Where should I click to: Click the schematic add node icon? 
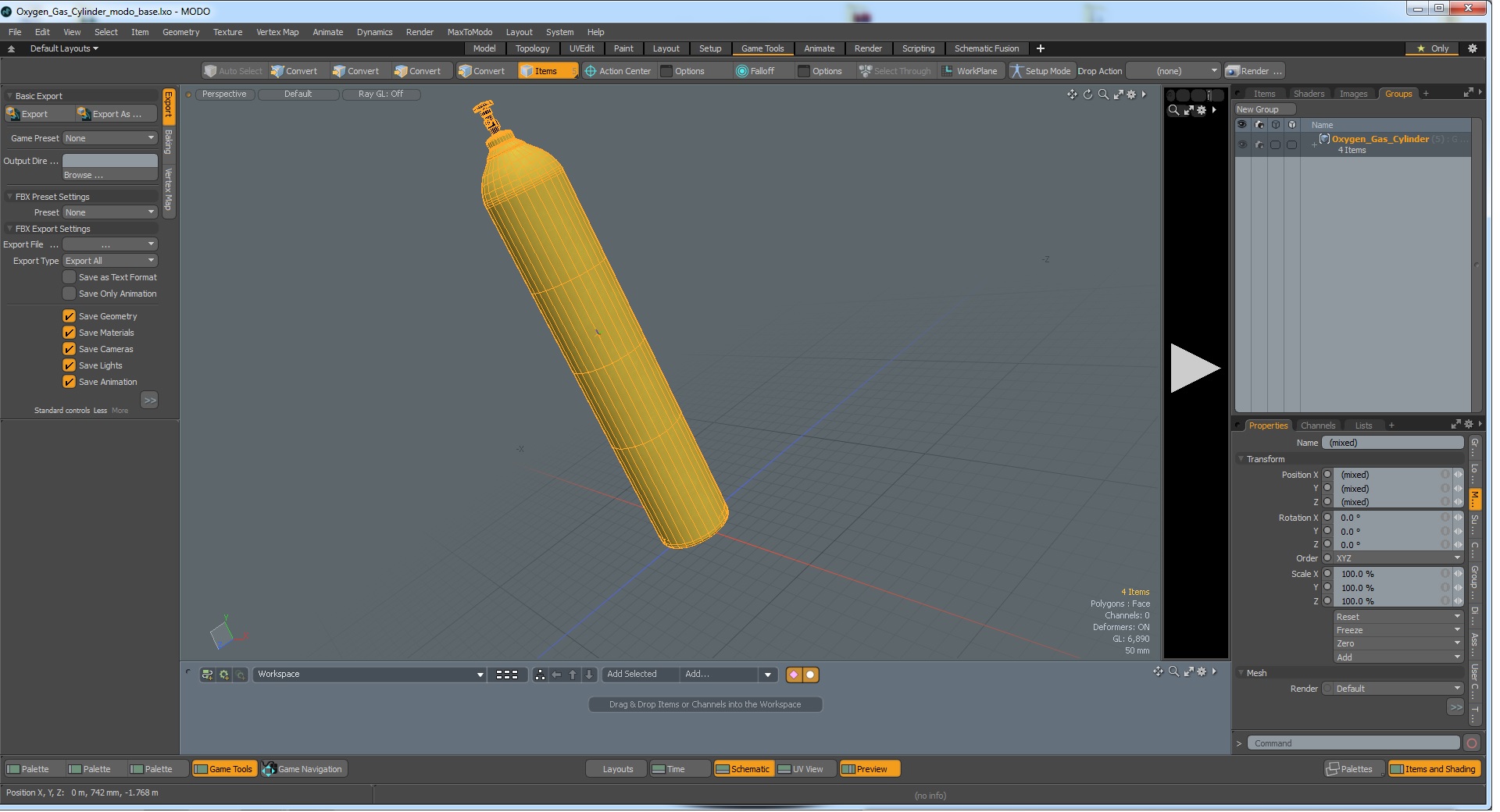pos(207,675)
